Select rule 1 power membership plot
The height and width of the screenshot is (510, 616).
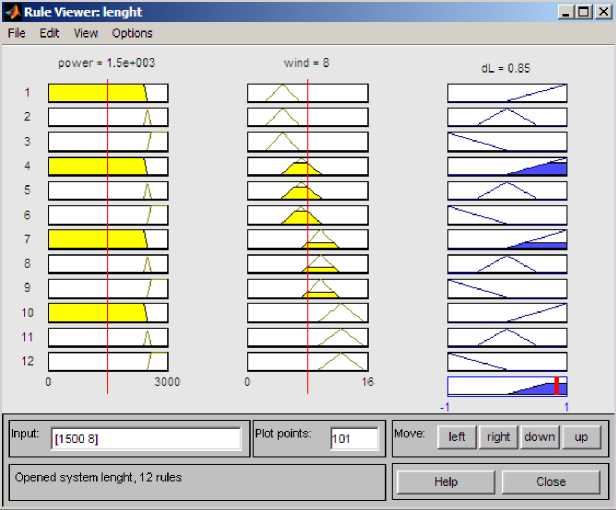pos(108,93)
